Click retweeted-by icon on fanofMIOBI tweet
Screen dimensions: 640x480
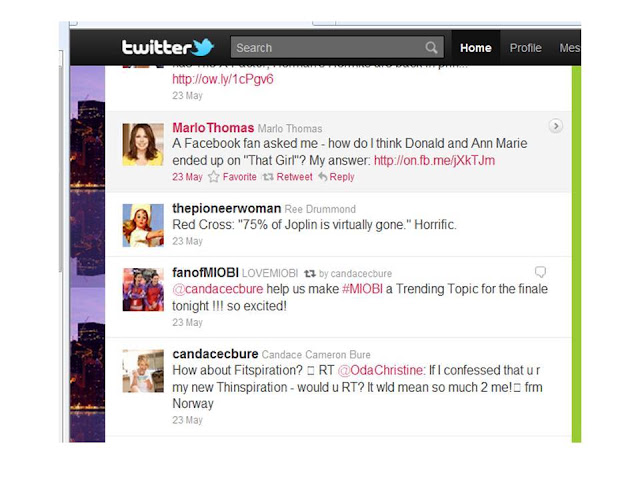pyautogui.click(x=310, y=273)
